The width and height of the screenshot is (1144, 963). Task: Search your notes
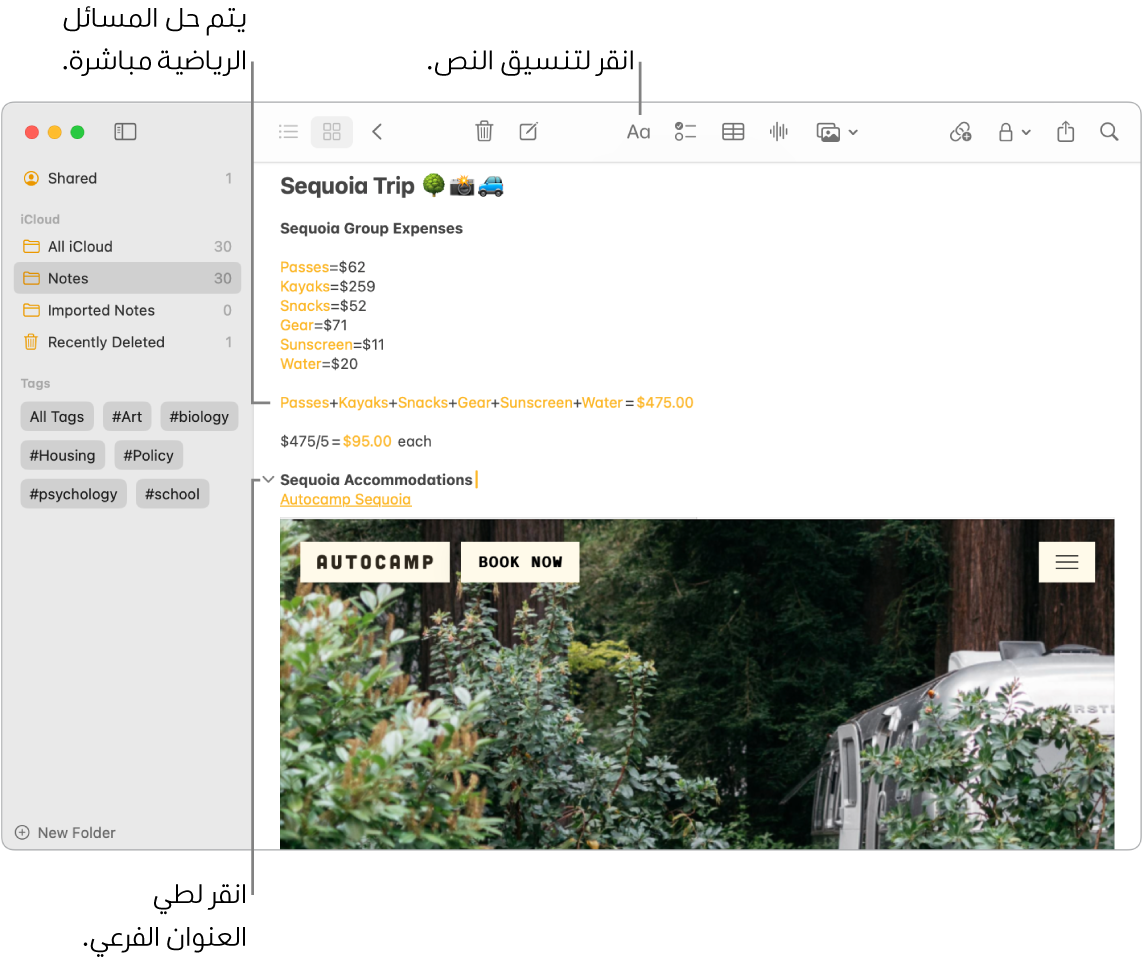click(1109, 131)
